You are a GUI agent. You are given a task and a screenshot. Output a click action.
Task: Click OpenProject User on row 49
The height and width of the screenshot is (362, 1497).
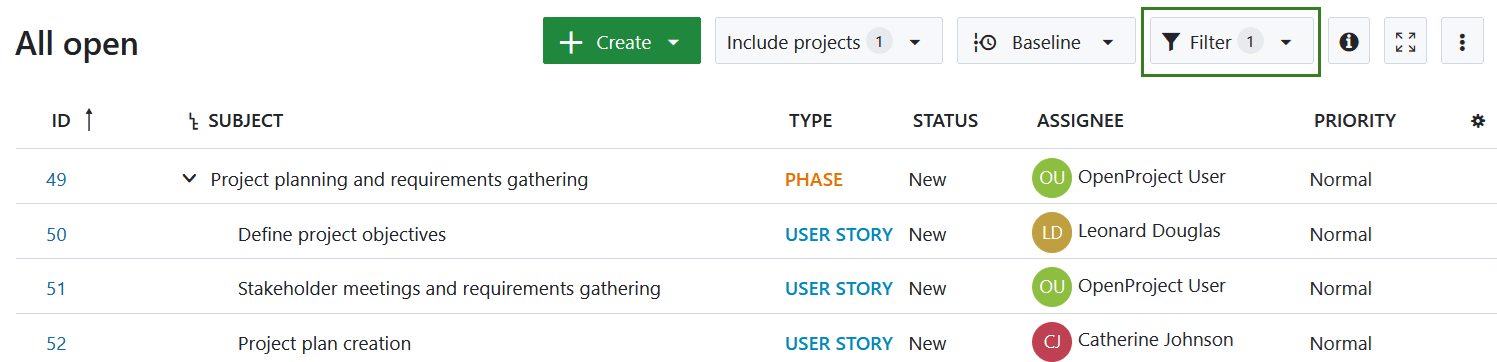pyautogui.click(x=1151, y=177)
